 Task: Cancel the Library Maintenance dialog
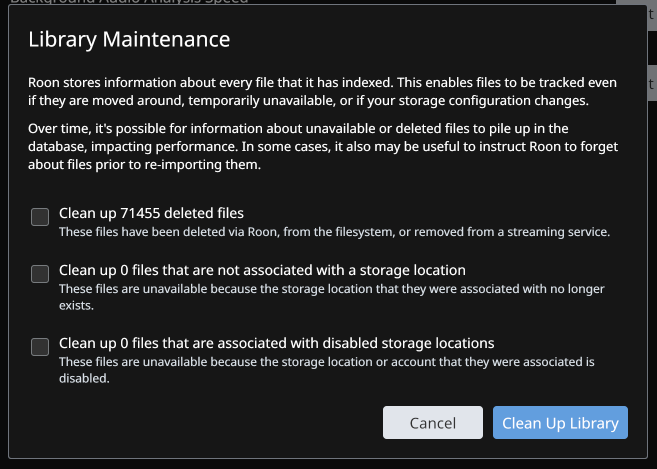point(433,422)
